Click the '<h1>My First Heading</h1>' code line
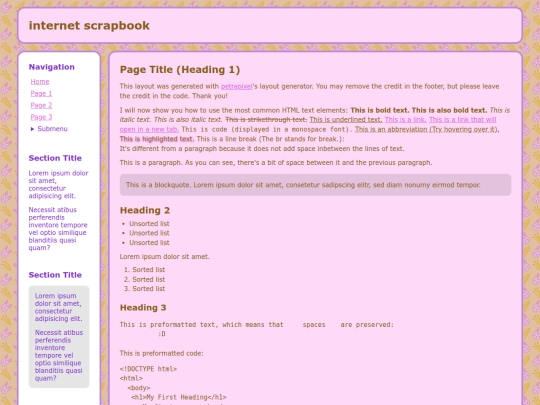Screen dimensions: 540x405 pyautogui.click(x=178, y=397)
